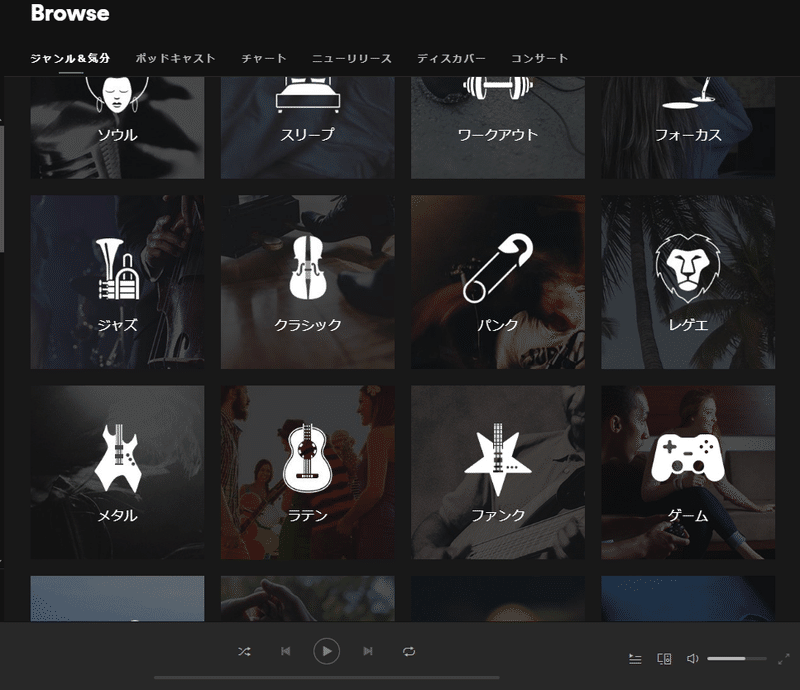Click the レゲエ label text

coord(688,325)
